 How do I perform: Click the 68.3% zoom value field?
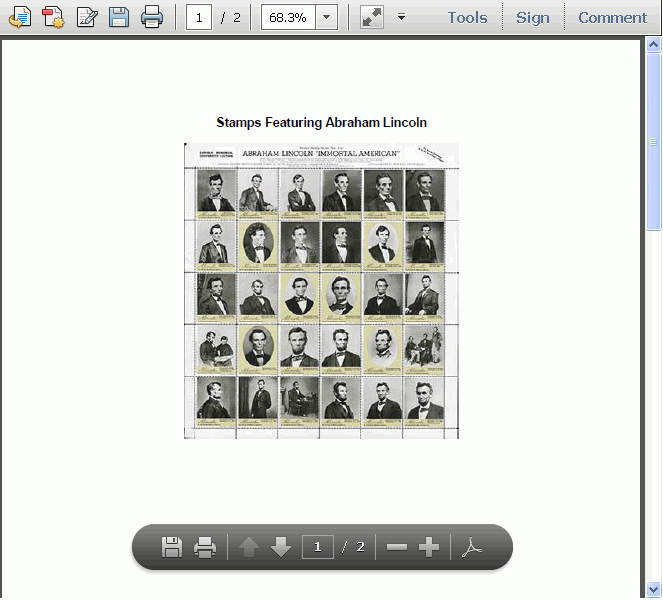pos(288,17)
